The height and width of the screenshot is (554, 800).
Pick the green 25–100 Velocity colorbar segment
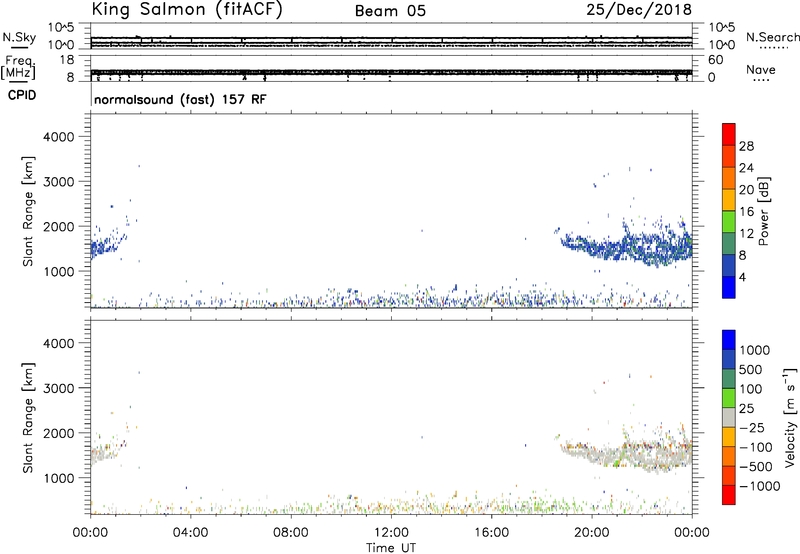[x=729, y=398]
